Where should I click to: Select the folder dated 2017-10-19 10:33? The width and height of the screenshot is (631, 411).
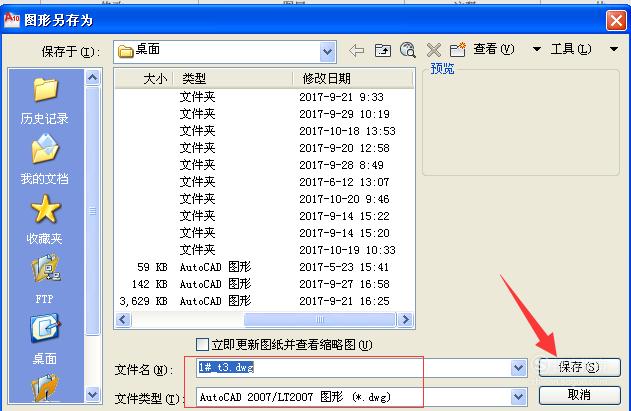[264, 250]
